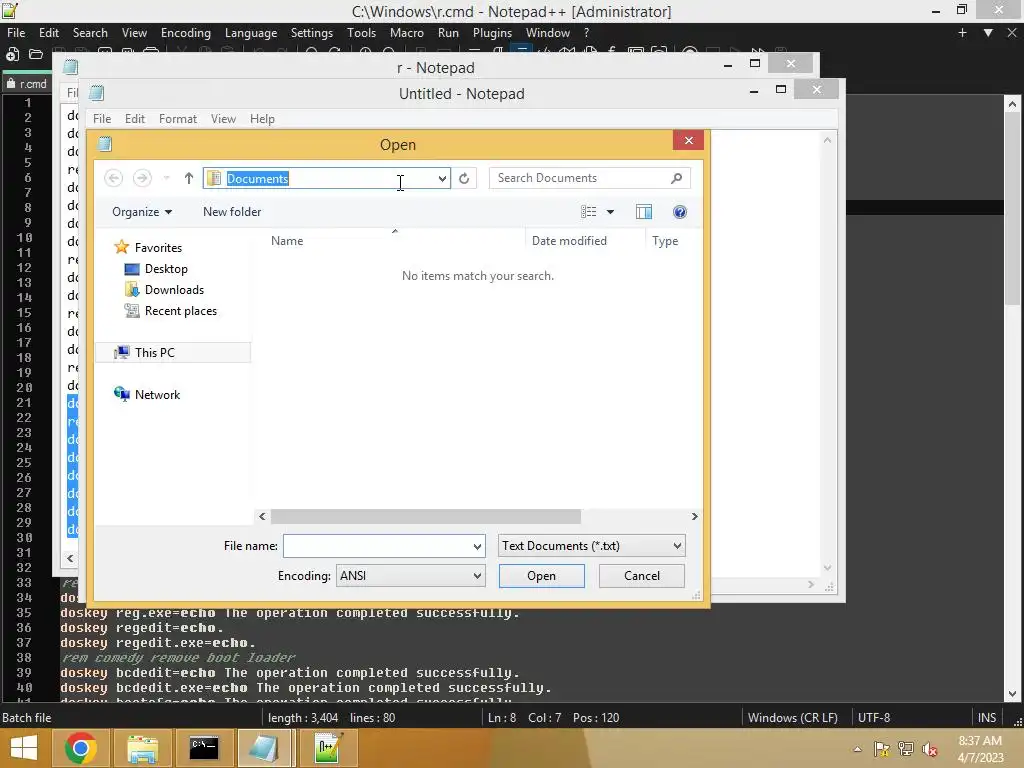The height and width of the screenshot is (768, 1024).
Task: Open File Explorer from taskbar
Action: 142,748
